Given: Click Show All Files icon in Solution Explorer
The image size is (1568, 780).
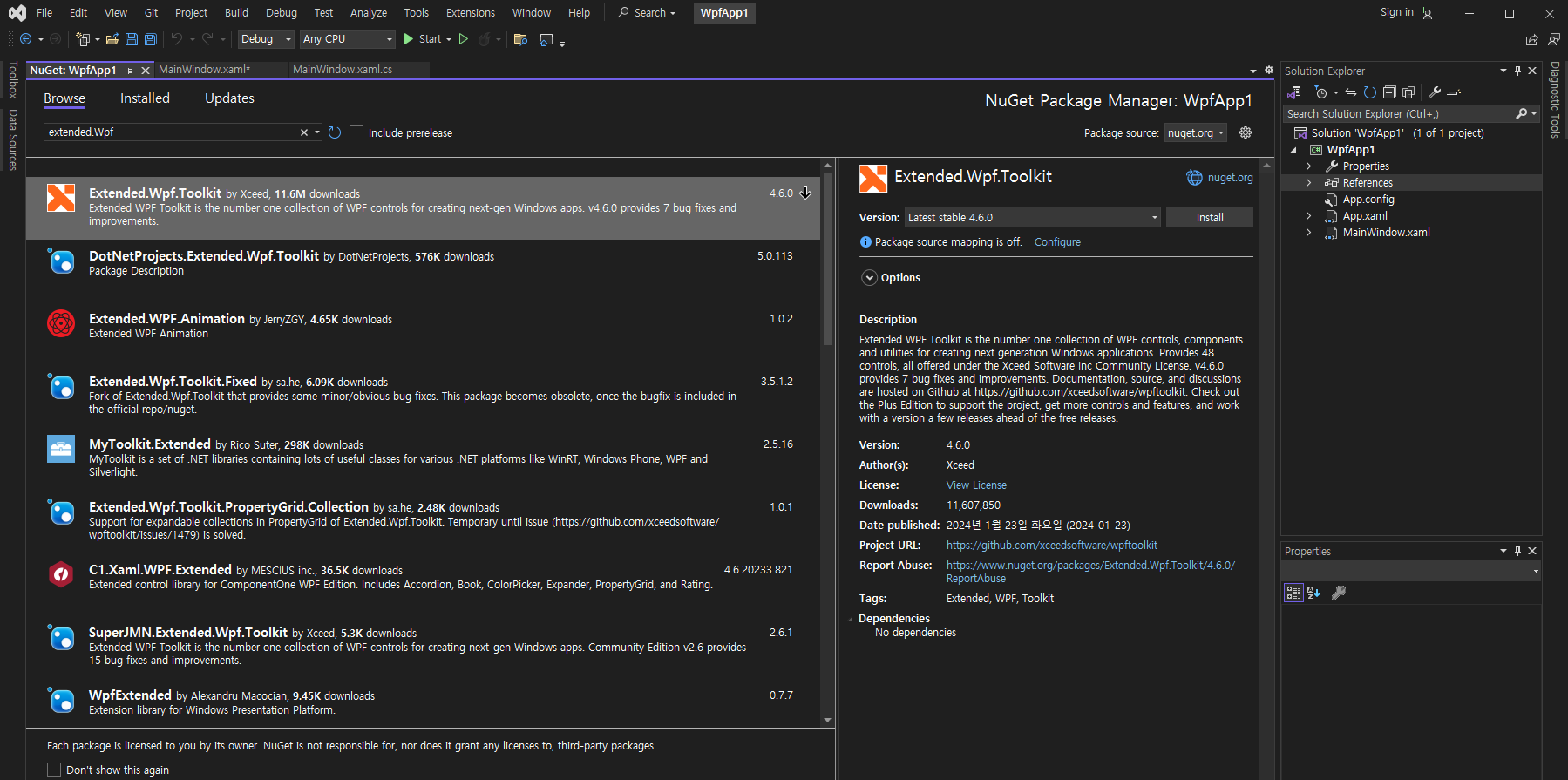Looking at the screenshot, I should 1408,92.
